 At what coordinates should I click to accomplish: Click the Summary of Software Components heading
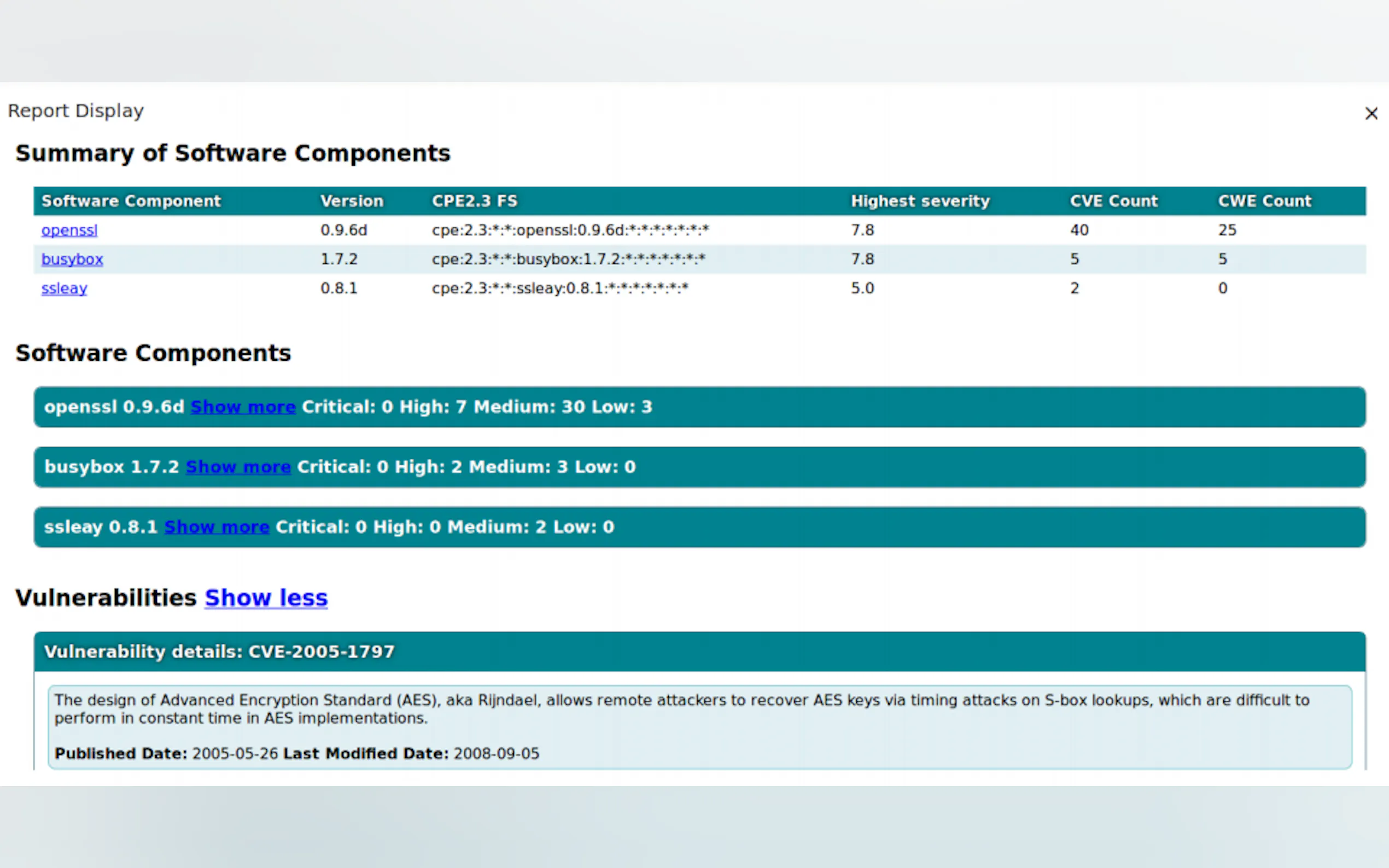(x=233, y=153)
